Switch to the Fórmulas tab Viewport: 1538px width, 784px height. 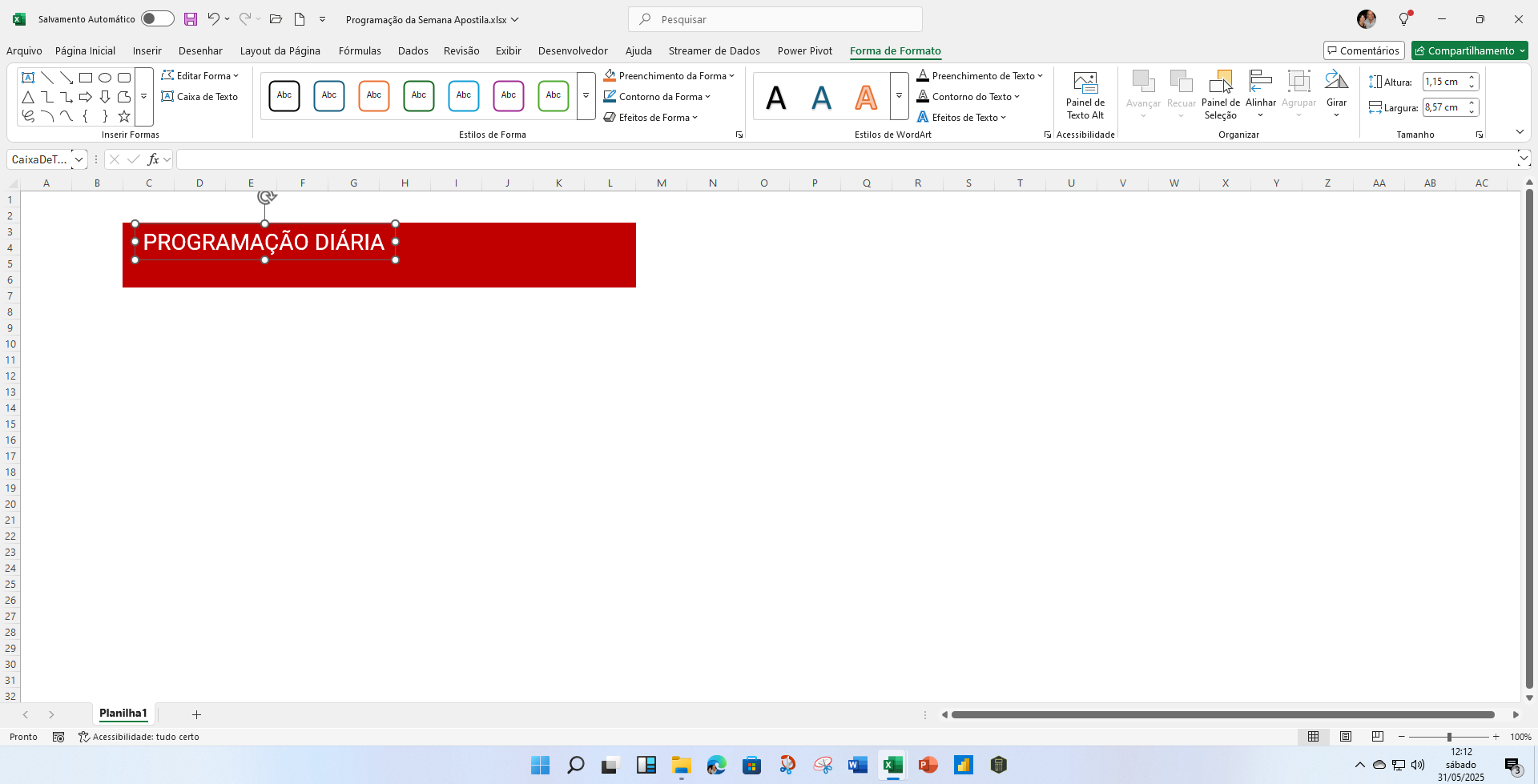pos(360,50)
